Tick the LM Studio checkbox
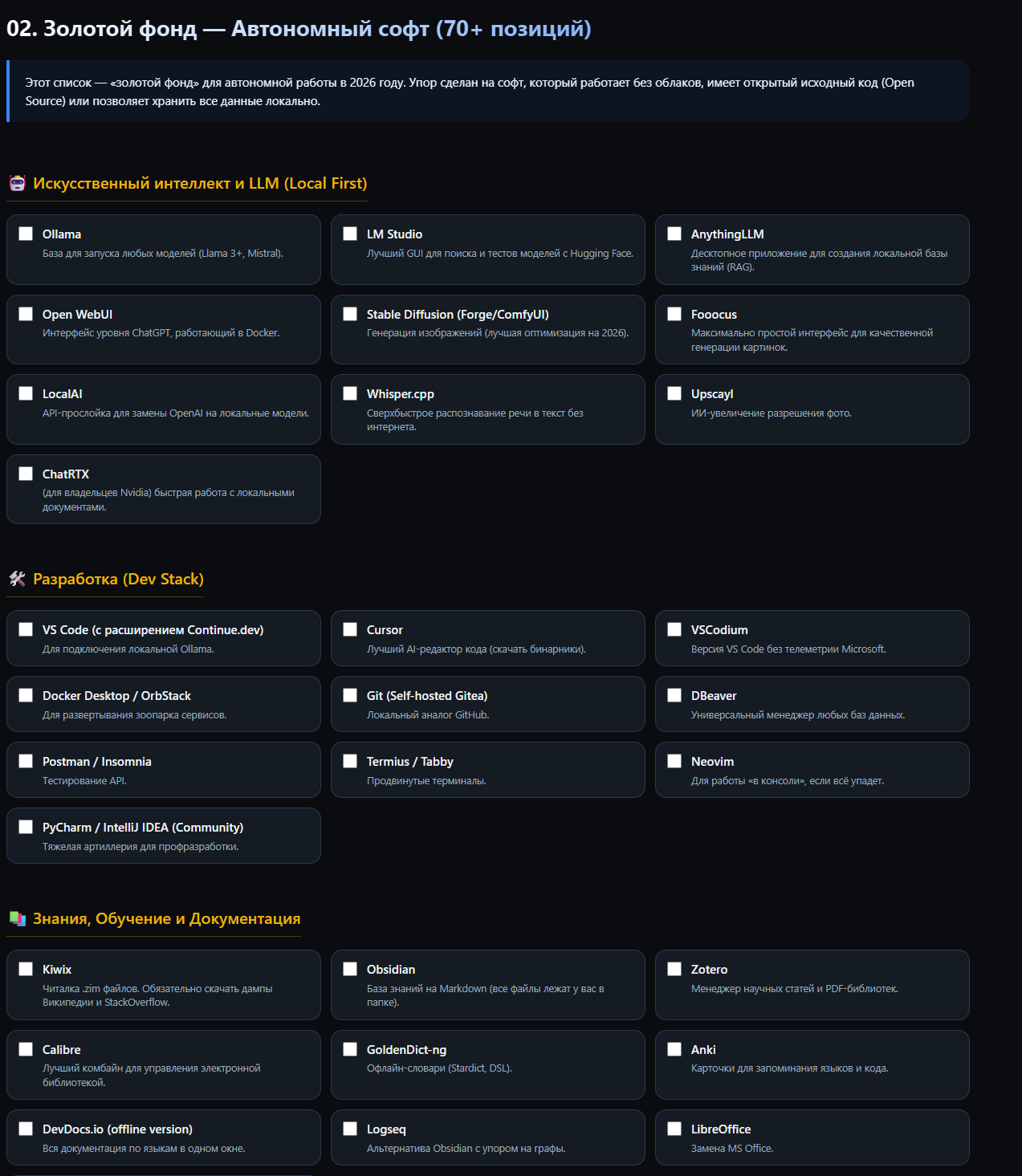 [x=350, y=234]
